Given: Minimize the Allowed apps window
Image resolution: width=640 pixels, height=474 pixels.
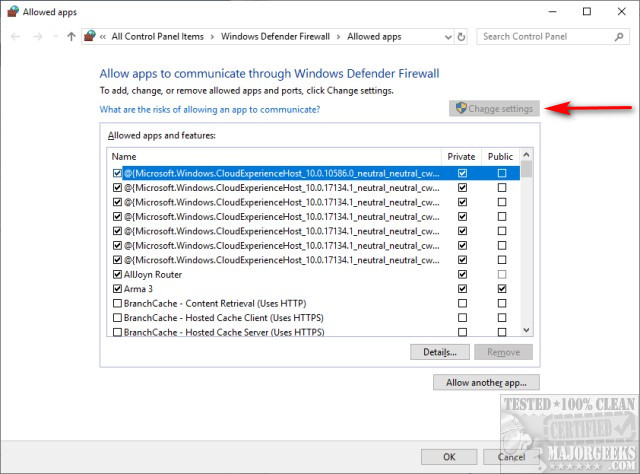Looking at the screenshot, I should point(553,12).
